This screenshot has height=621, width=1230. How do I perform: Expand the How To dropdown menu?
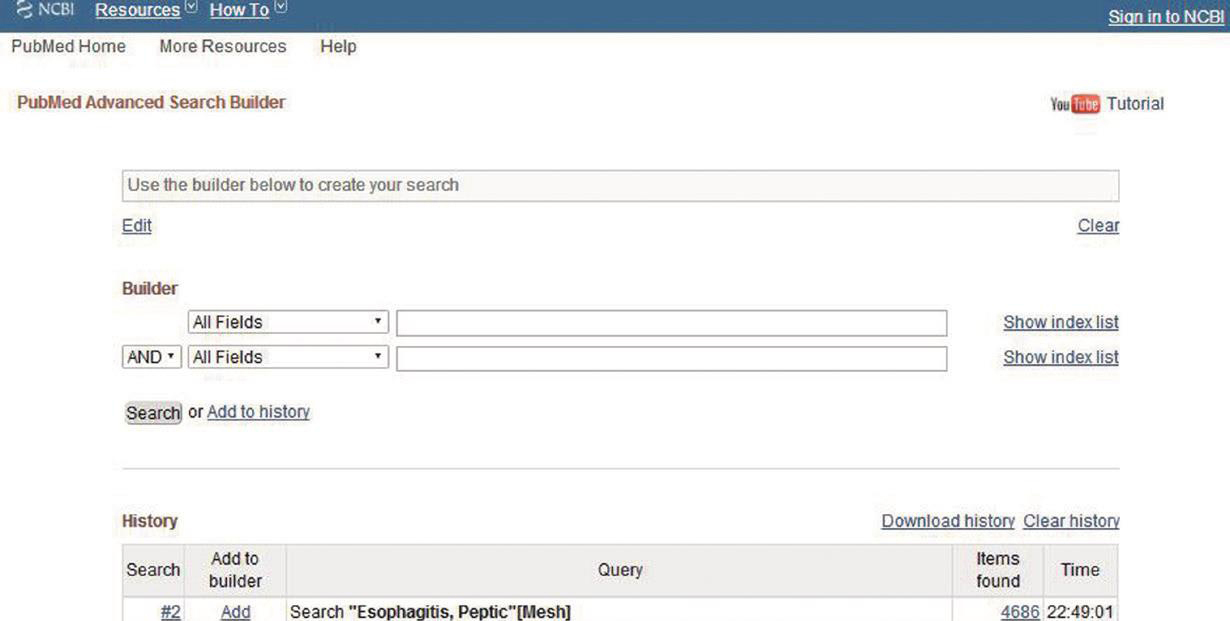pyautogui.click(x=246, y=10)
